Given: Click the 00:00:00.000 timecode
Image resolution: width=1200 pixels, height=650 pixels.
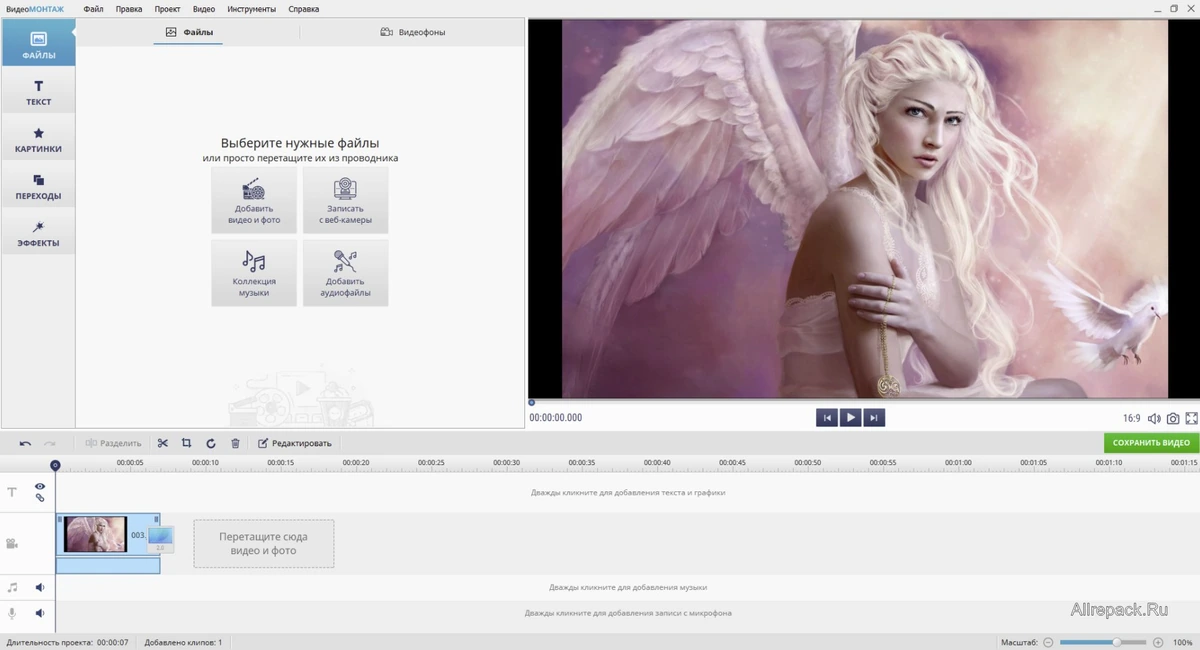Looking at the screenshot, I should [556, 418].
